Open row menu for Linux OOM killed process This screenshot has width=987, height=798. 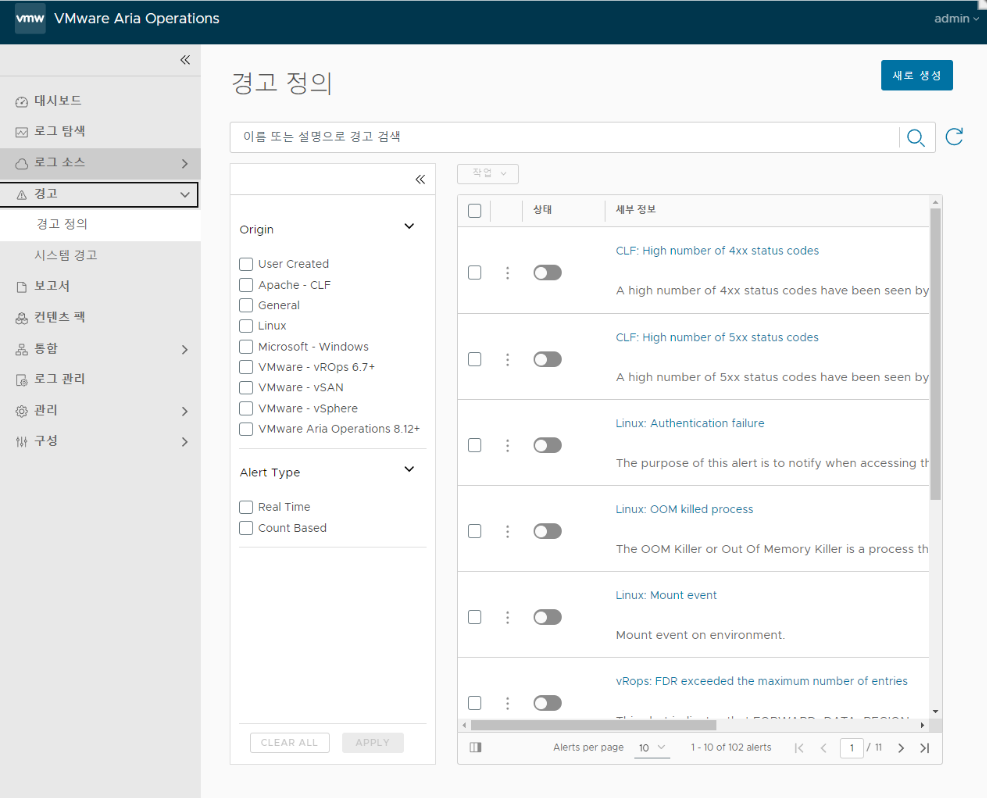pos(507,532)
